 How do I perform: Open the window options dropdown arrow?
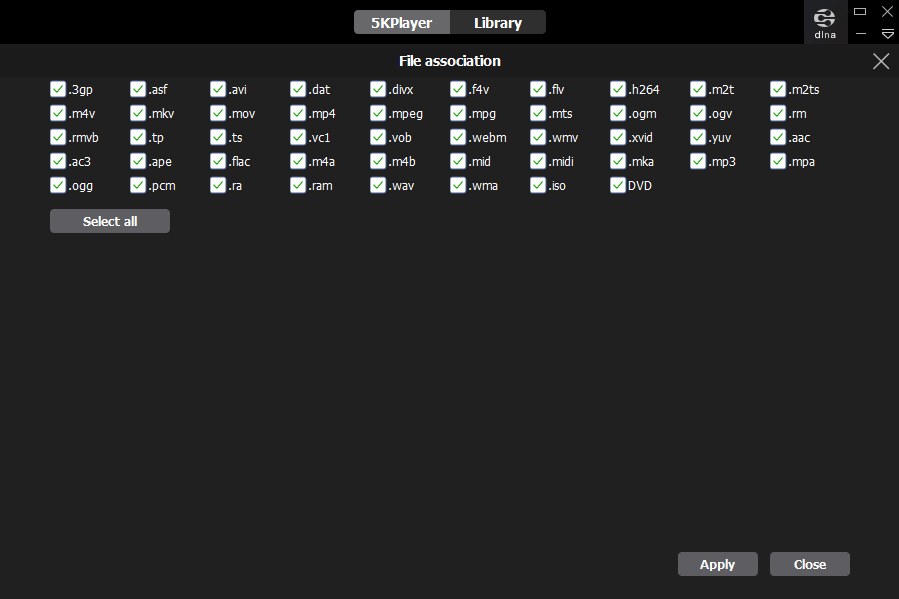tap(888, 34)
